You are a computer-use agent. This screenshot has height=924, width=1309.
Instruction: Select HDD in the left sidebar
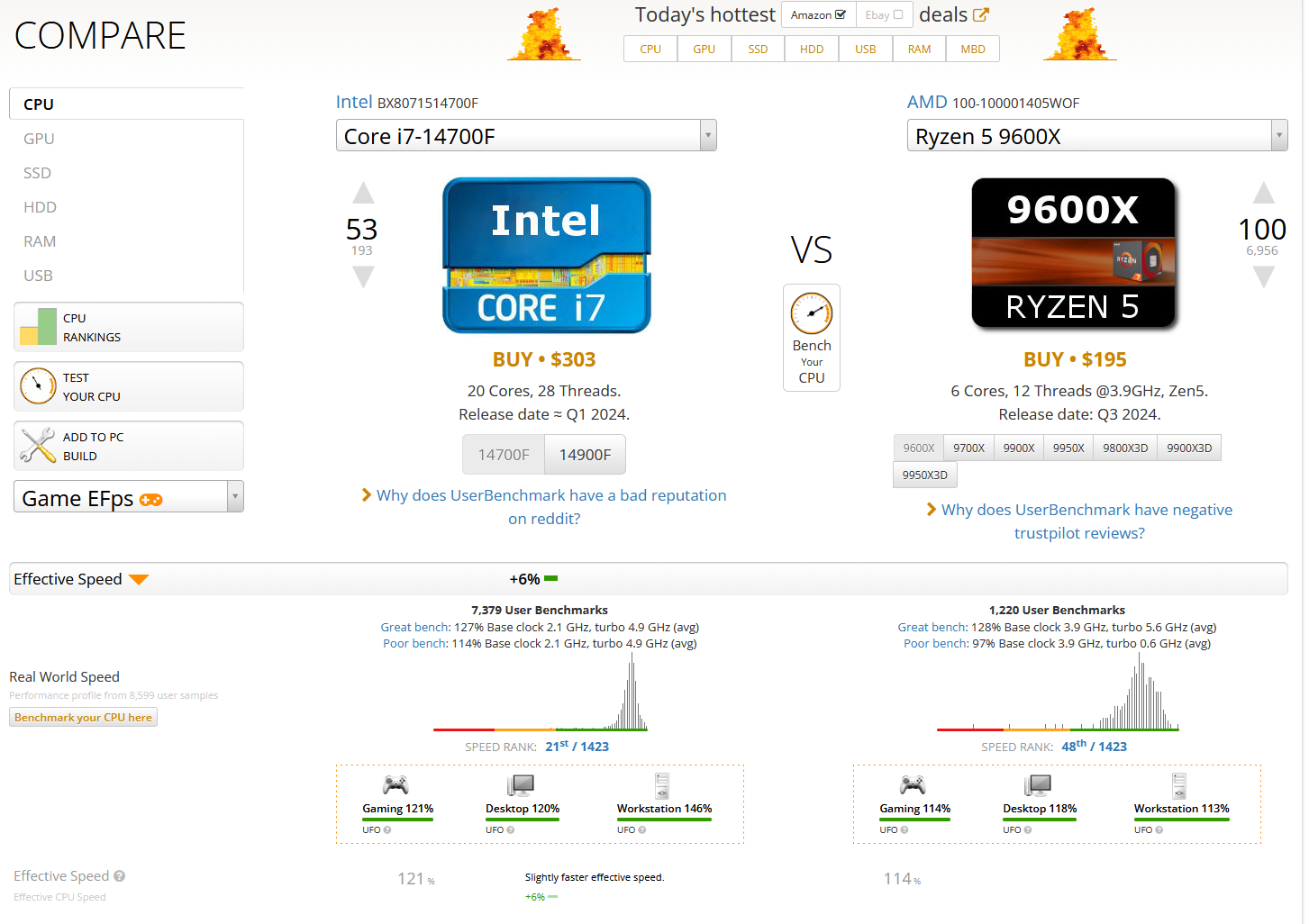click(x=40, y=207)
